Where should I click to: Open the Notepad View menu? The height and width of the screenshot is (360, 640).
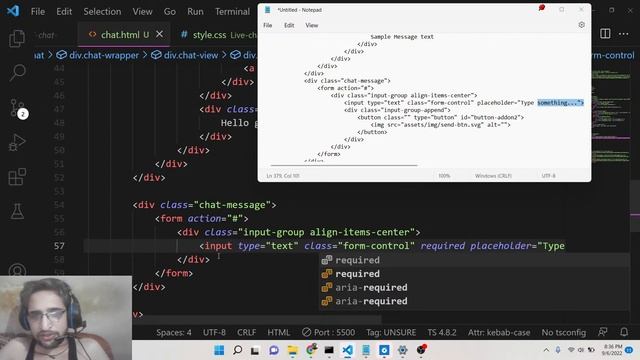311,25
